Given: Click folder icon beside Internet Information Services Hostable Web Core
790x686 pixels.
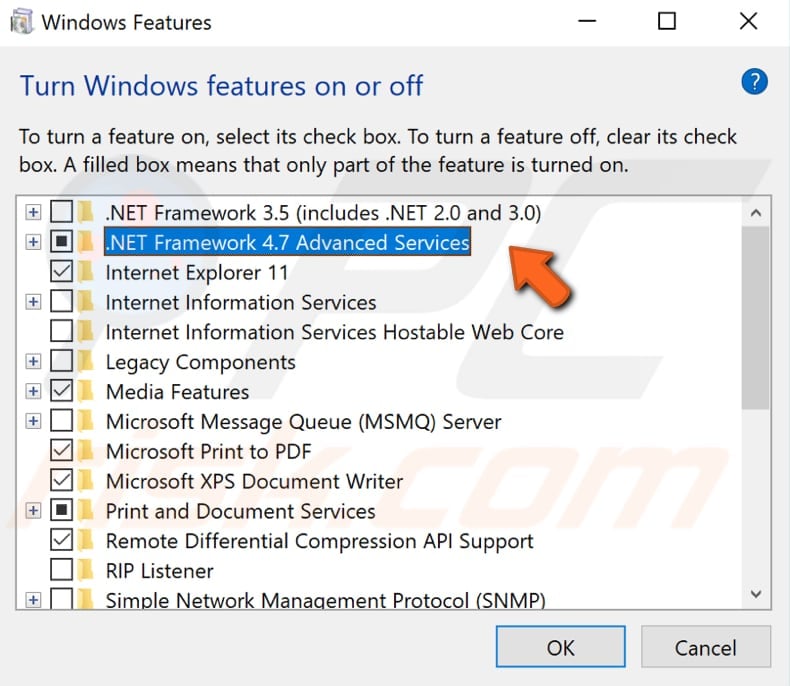Looking at the screenshot, I should (87, 331).
